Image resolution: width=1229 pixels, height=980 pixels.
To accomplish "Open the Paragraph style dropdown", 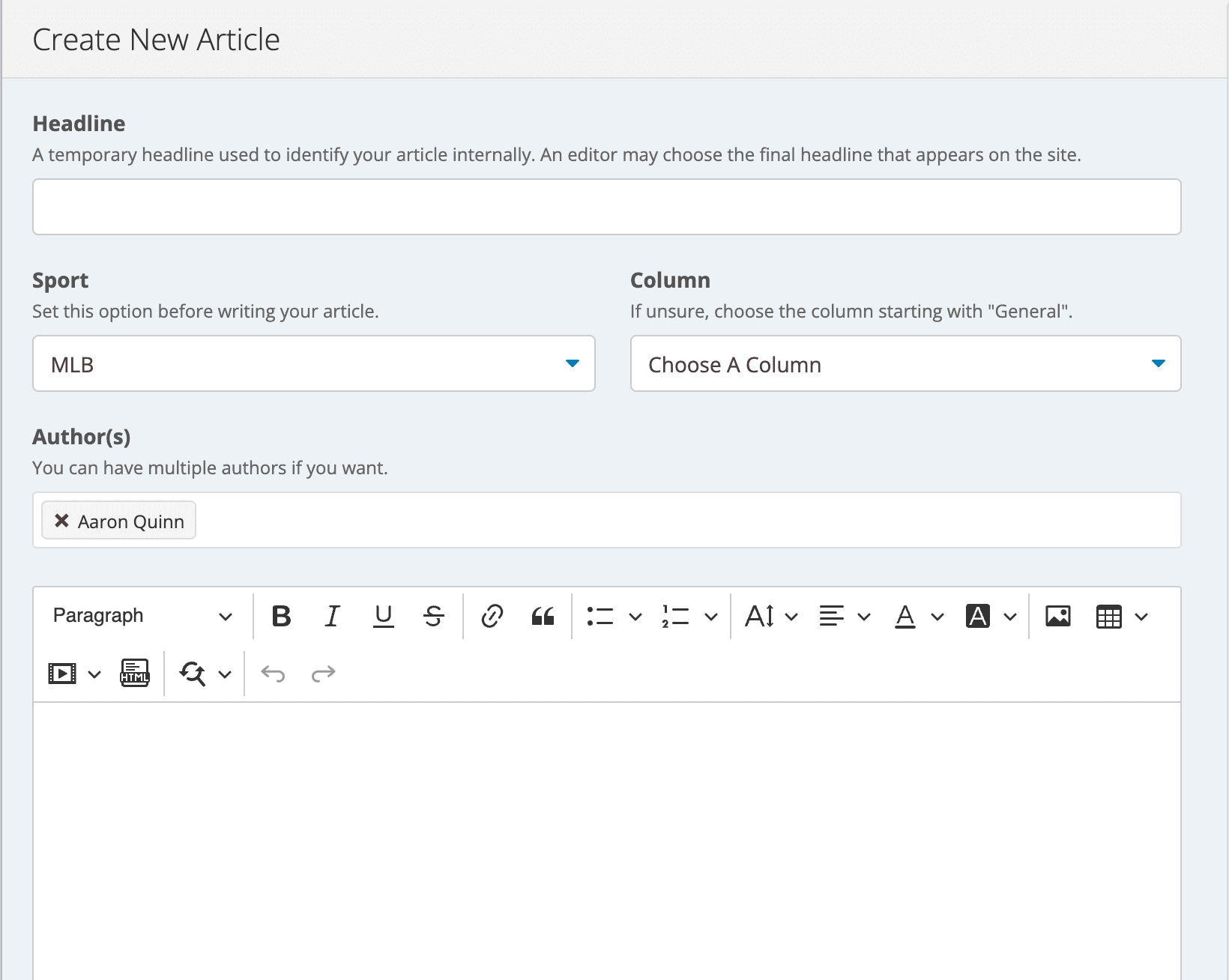I will (x=139, y=616).
